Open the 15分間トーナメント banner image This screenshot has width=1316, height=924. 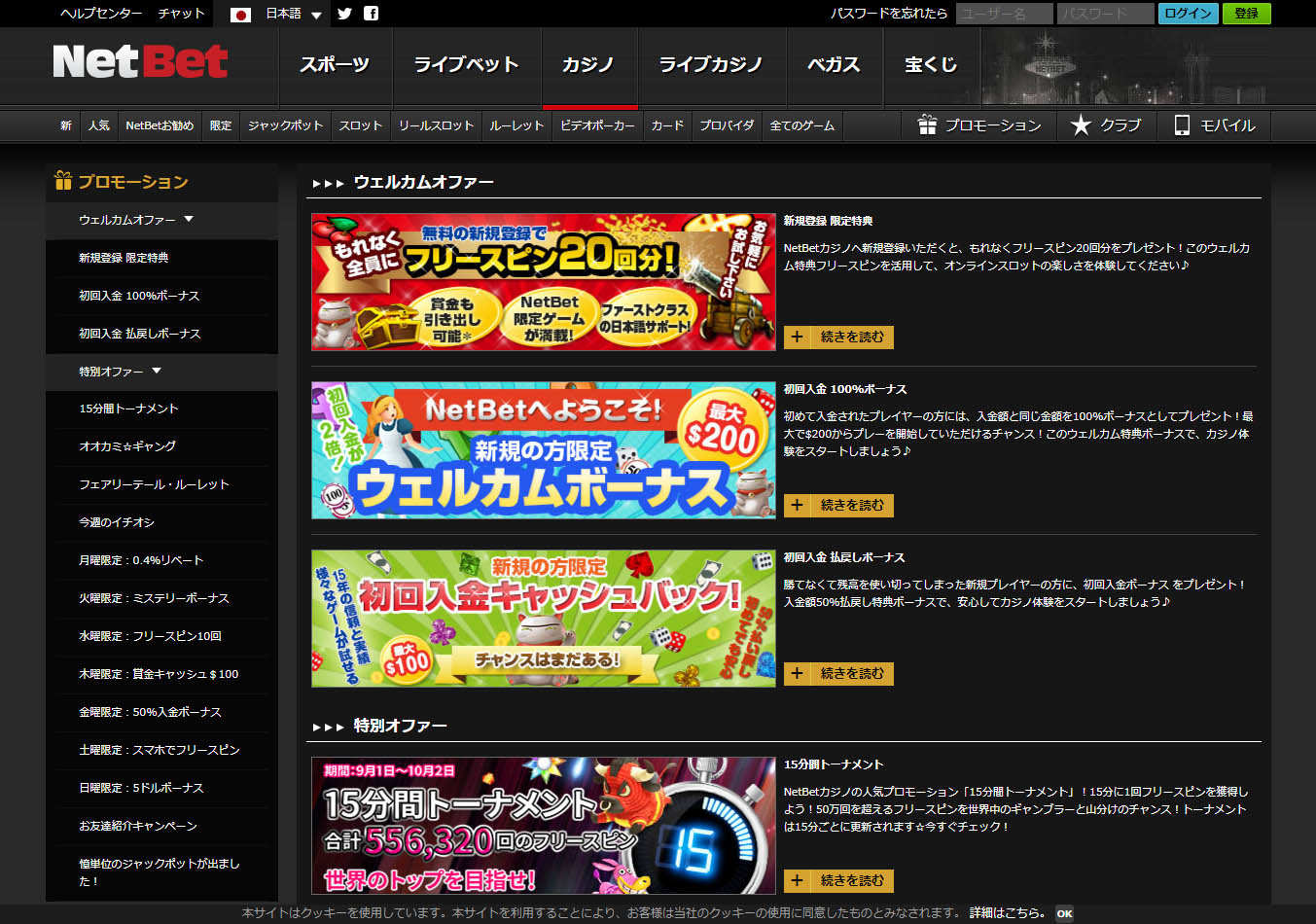(544, 826)
